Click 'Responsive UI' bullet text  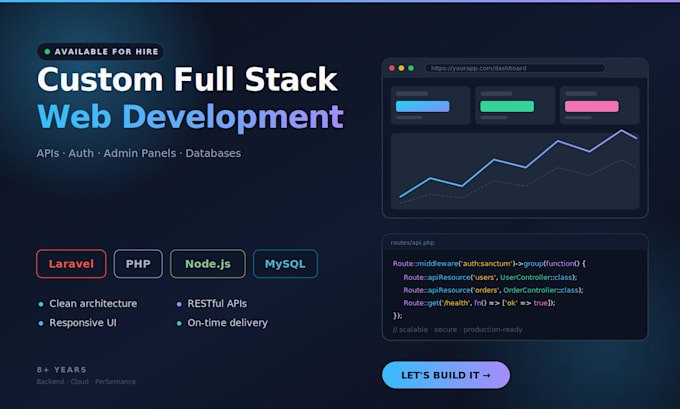coord(83,323)
